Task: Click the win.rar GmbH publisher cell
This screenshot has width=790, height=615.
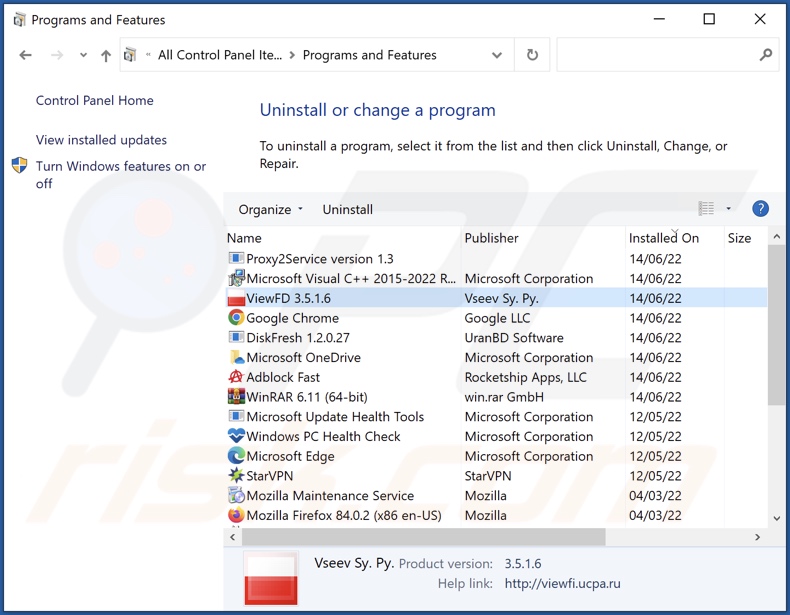Action: coord(504,396)
